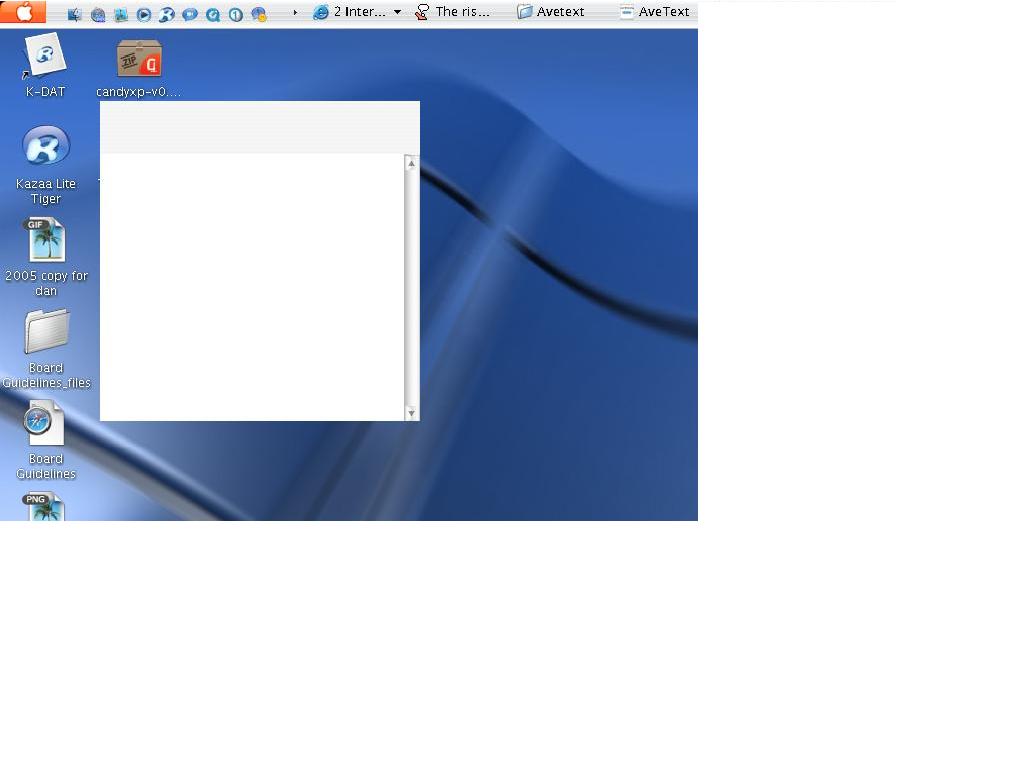1024x768 pixels.
Task: Click the globe network quick launch icon
Action: pos(98,14)
